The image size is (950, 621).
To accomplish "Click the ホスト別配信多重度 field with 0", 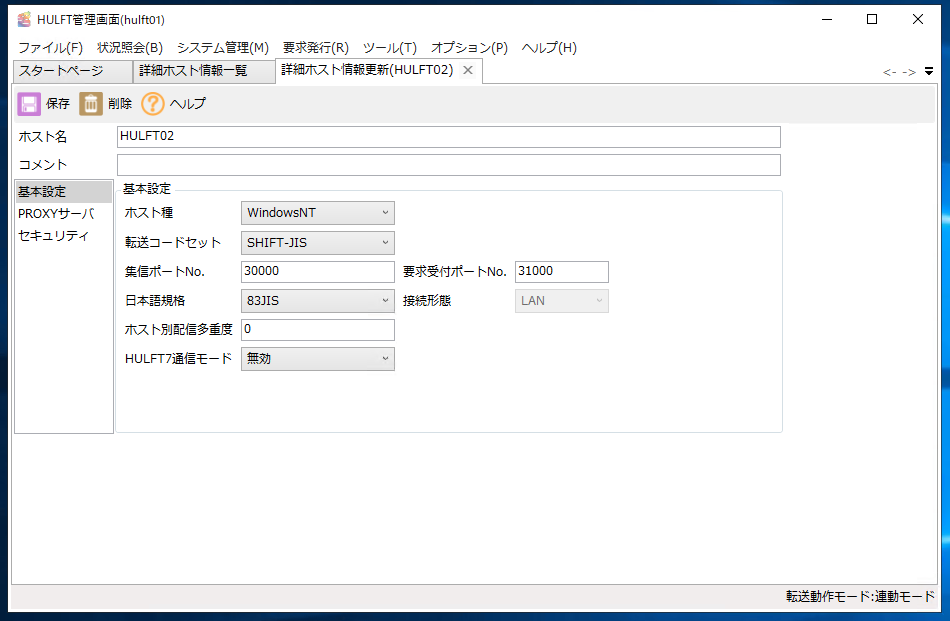I will click(317, 330).
